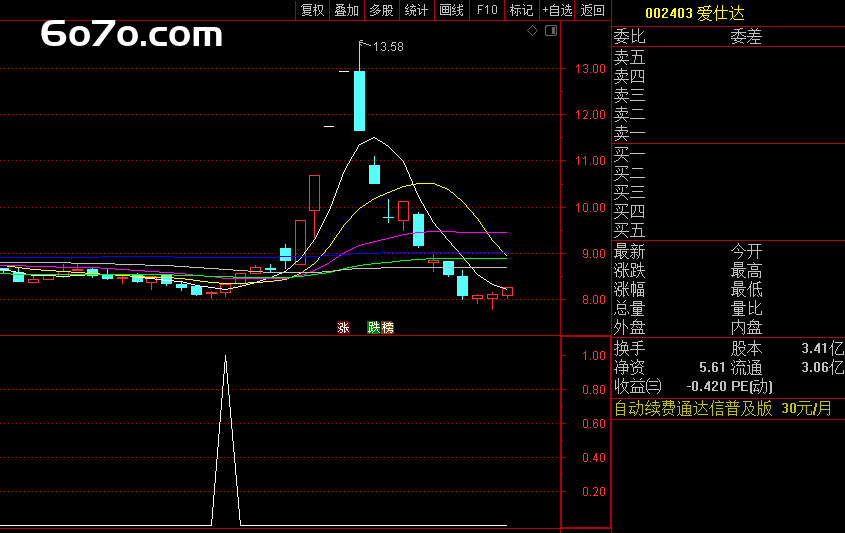Image resolution: width=845 pixels, height=533 pixels.
Task: Click the 净资 value 5.61
Action: pos(712,368)
